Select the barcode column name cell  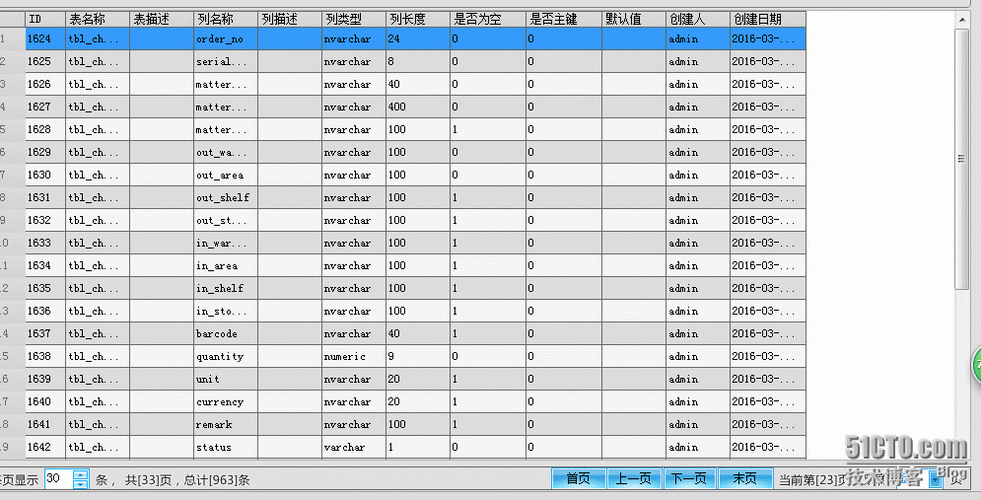[x=225, y=334]
